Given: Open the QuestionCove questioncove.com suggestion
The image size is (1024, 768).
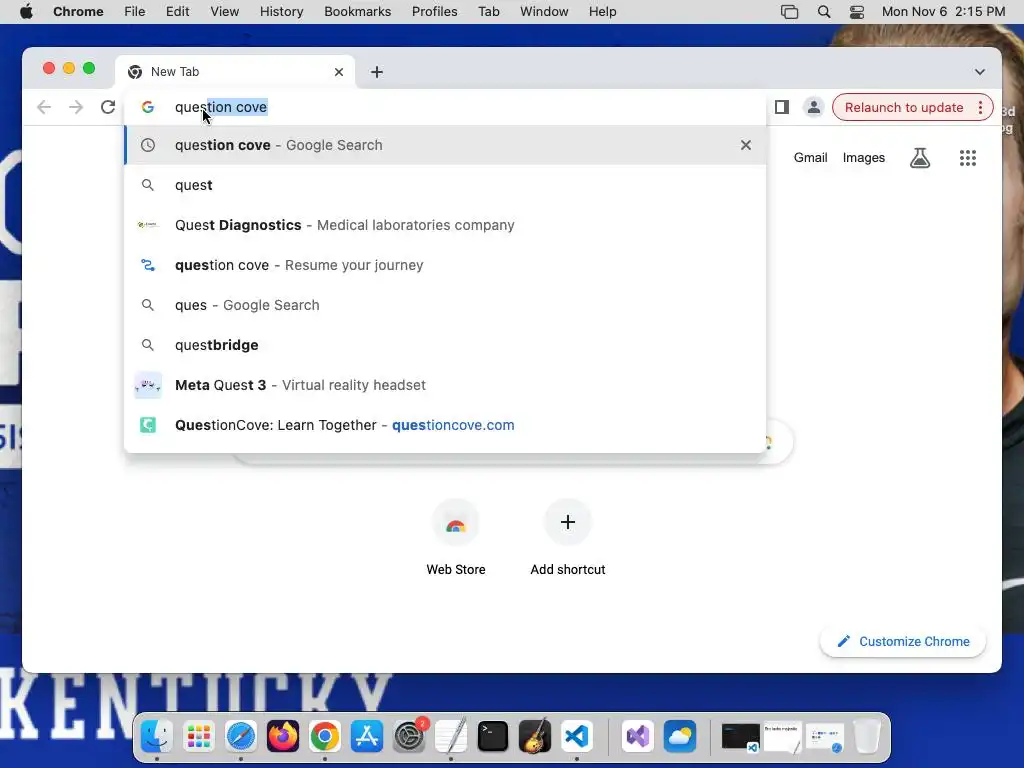Looking at the screenshot, I should tap(445, 425).
